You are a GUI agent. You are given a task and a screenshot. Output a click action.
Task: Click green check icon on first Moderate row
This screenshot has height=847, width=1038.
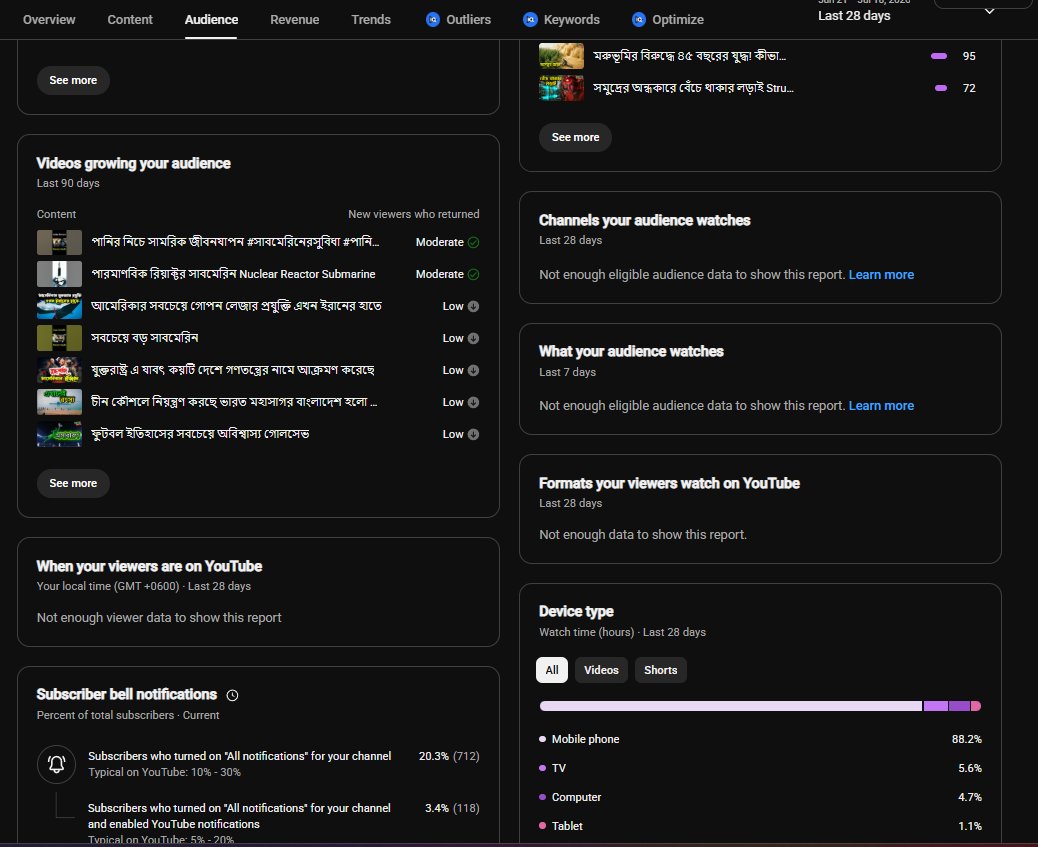click(473, 242)
